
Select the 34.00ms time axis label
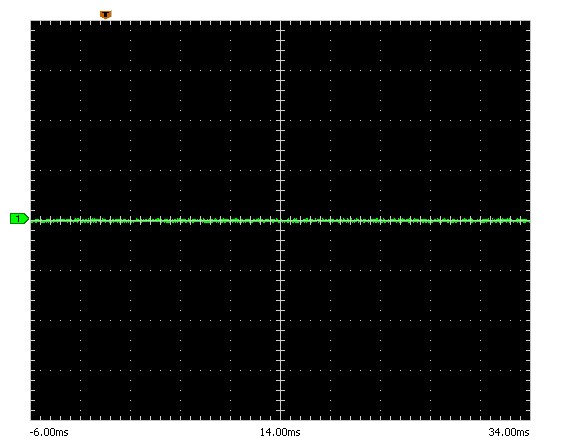pyautogui.click(x=509, y=432)
